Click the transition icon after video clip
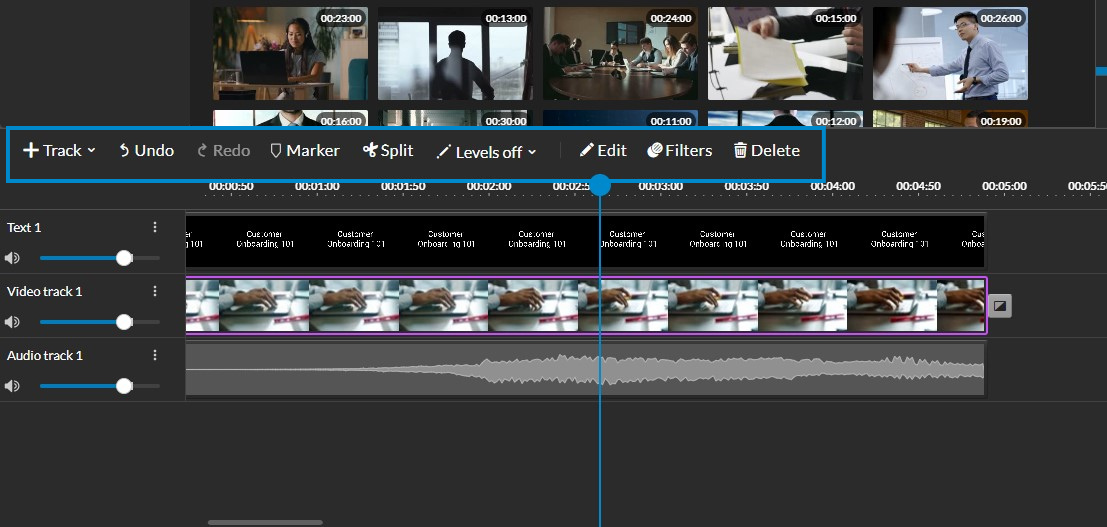 click(x=999, y=306)
